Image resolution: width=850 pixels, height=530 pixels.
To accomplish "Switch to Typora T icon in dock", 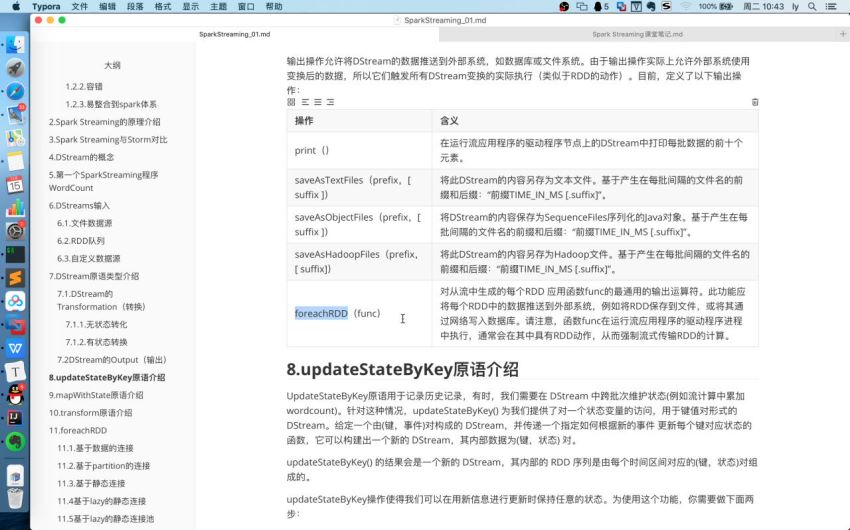I will point(15,372).
